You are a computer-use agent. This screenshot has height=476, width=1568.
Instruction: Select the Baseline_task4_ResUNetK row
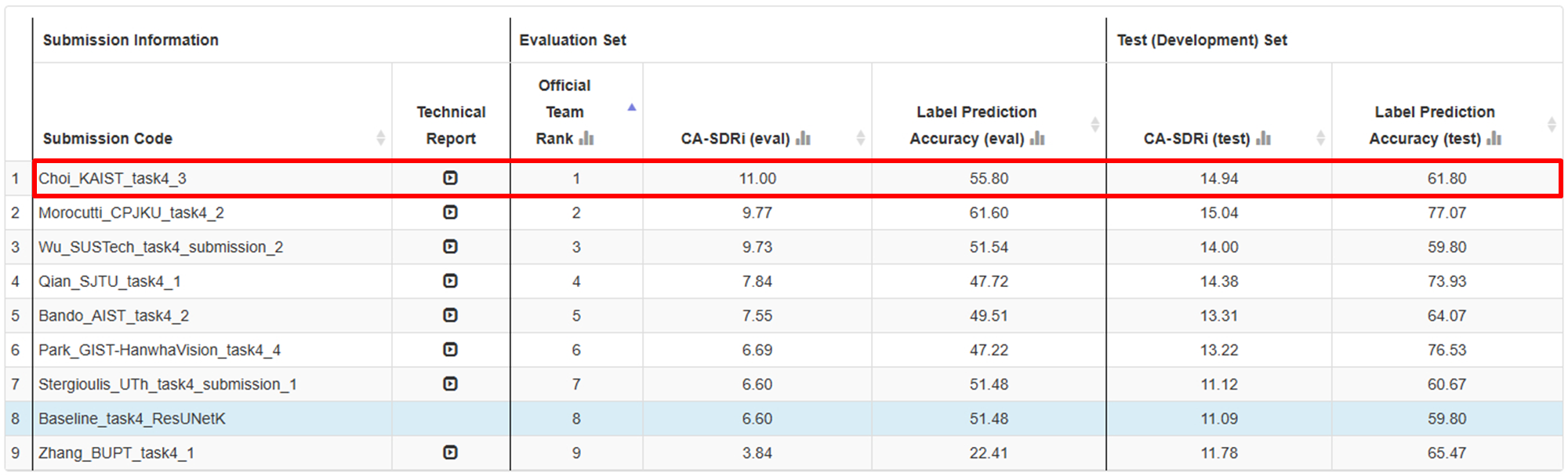pyautogui.click(x=132, y=419)
